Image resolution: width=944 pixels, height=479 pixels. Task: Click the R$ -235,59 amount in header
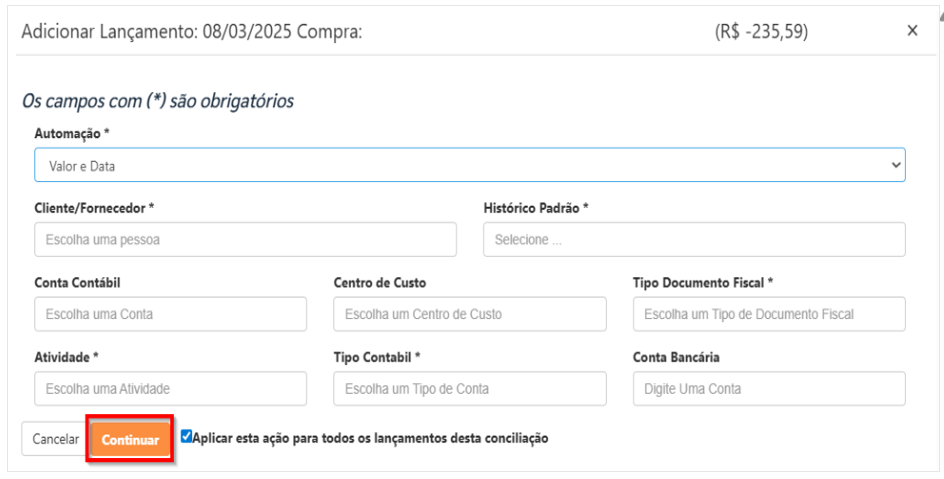coord(761,31)
